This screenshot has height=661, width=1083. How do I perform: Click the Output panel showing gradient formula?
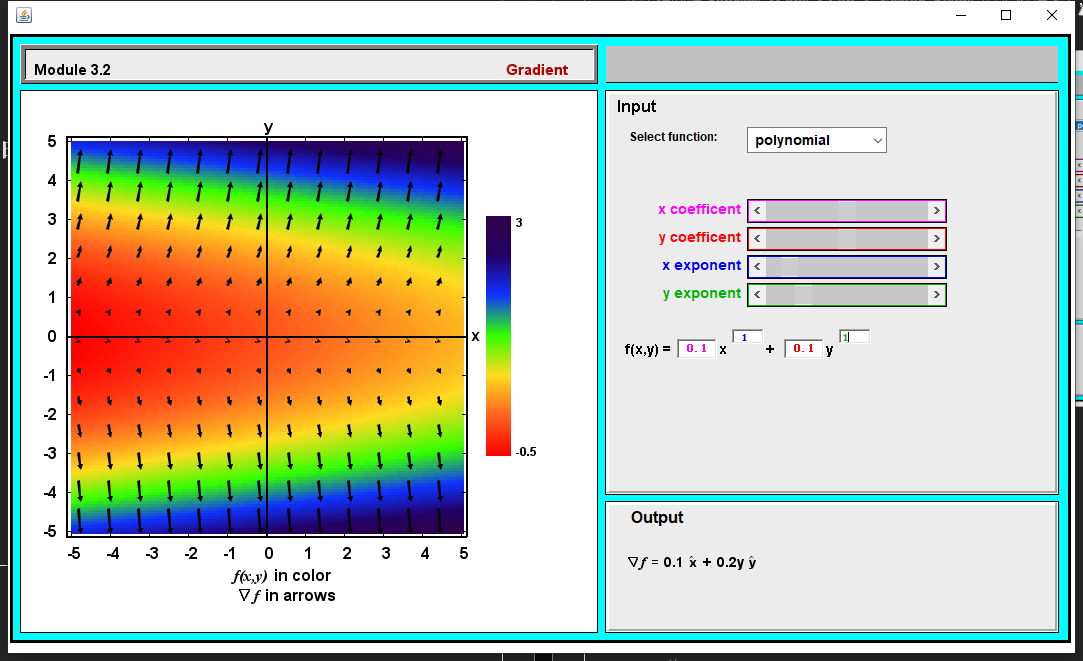pyautogui.click(x=830, y=563)
